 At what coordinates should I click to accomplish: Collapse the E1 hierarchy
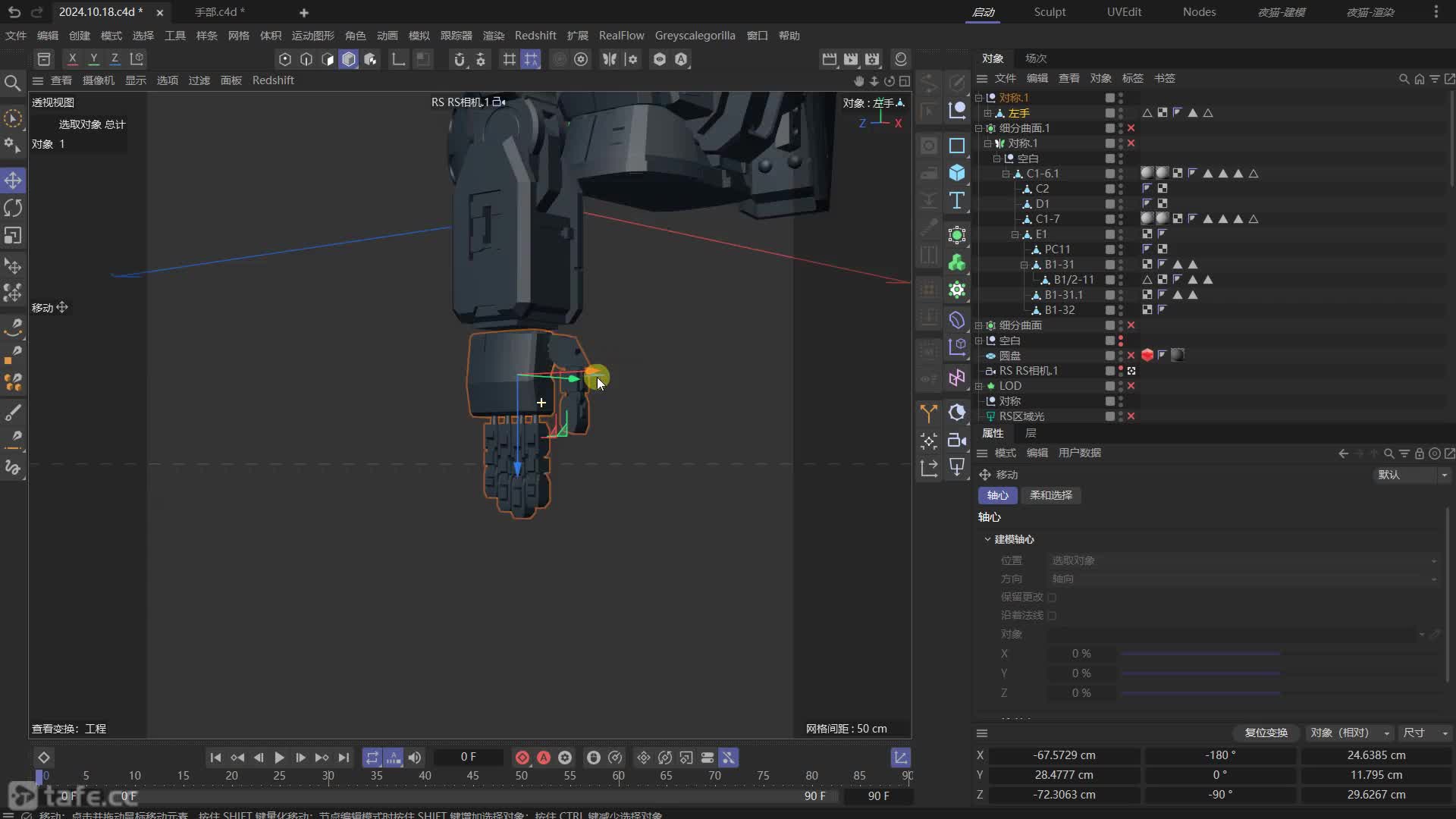coord(1015,234)
